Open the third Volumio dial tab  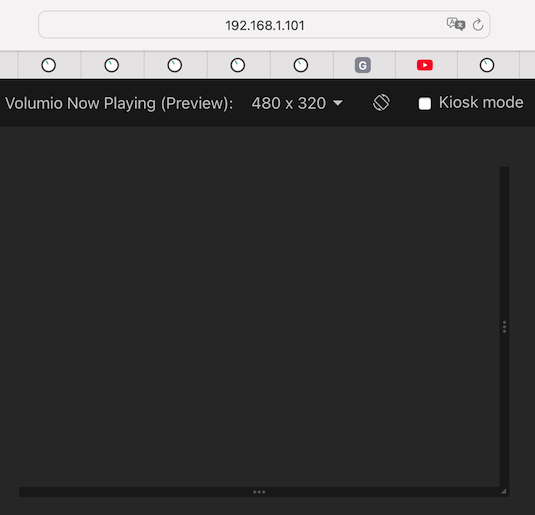[x=175, y=65]
